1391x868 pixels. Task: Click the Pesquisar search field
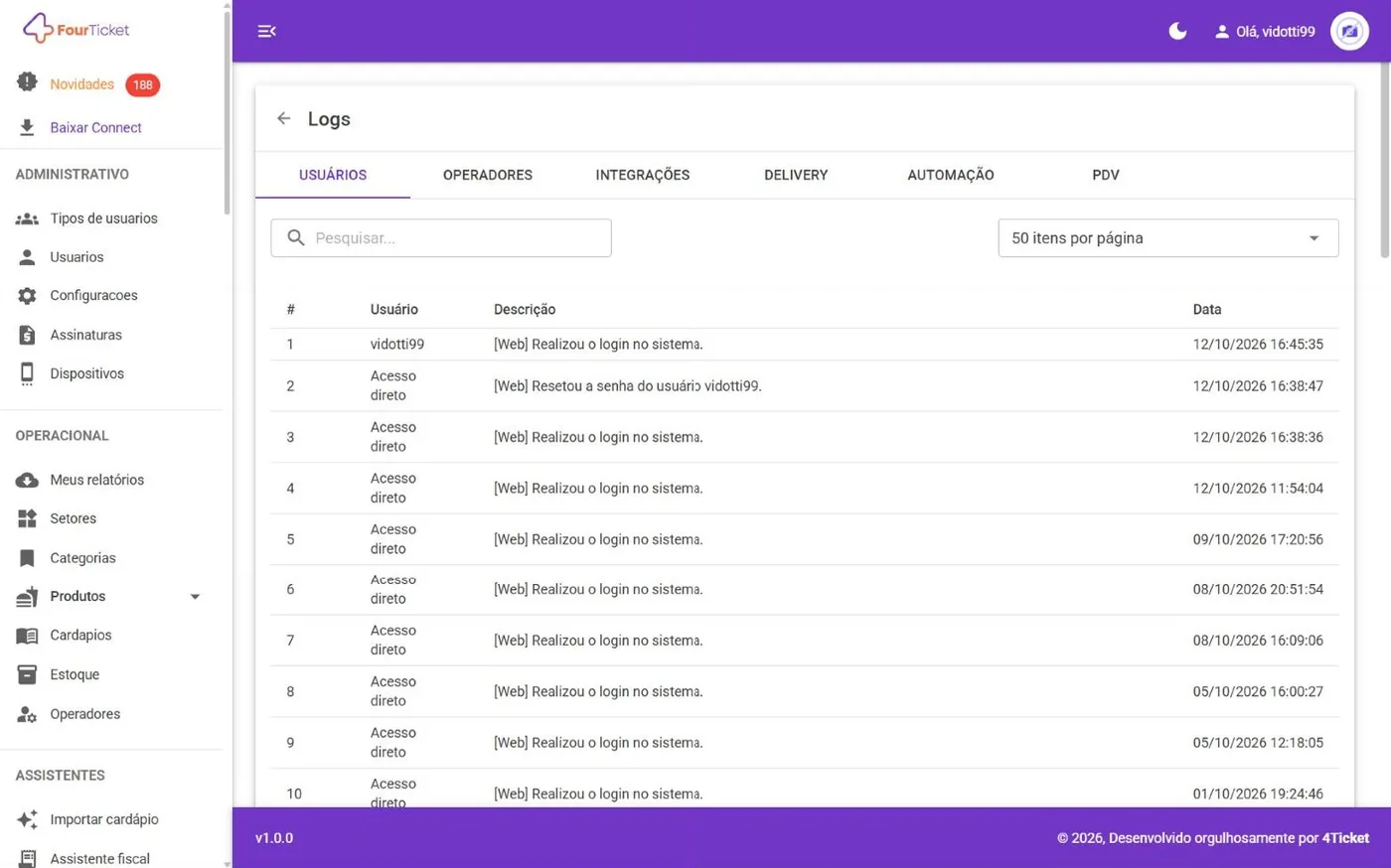point(441,238)
